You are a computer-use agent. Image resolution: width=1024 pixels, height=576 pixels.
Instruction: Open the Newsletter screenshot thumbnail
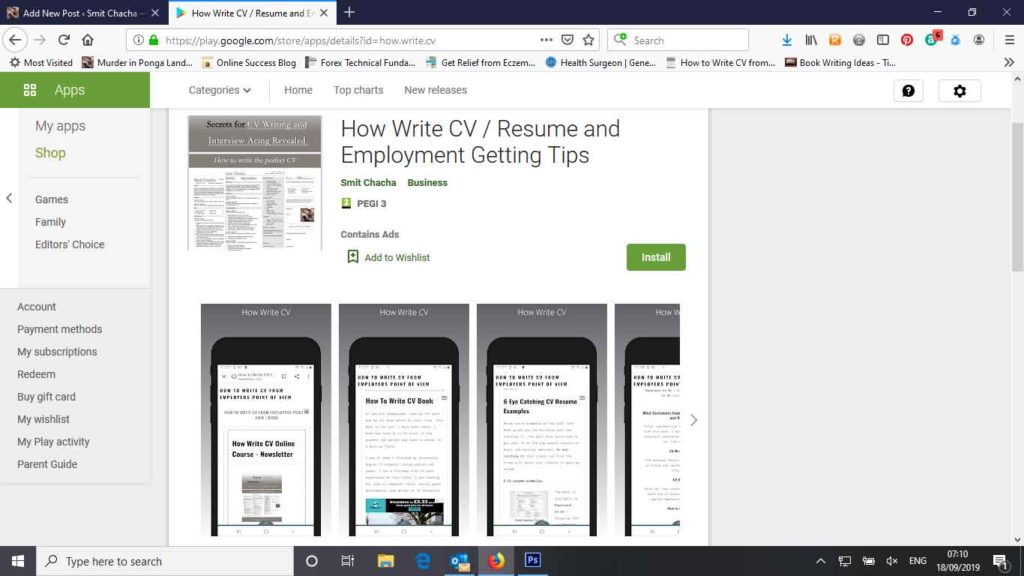coord(266,420)
